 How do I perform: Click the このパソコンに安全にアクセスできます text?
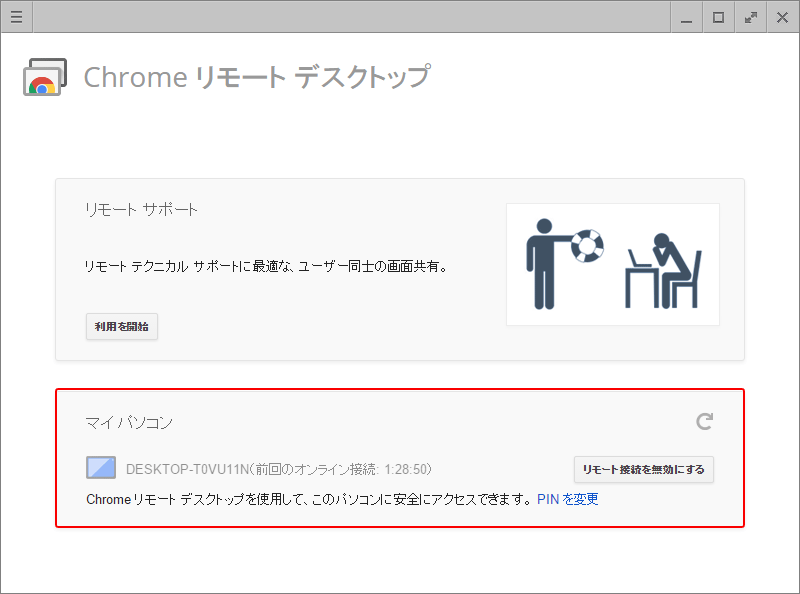point(423,499)
